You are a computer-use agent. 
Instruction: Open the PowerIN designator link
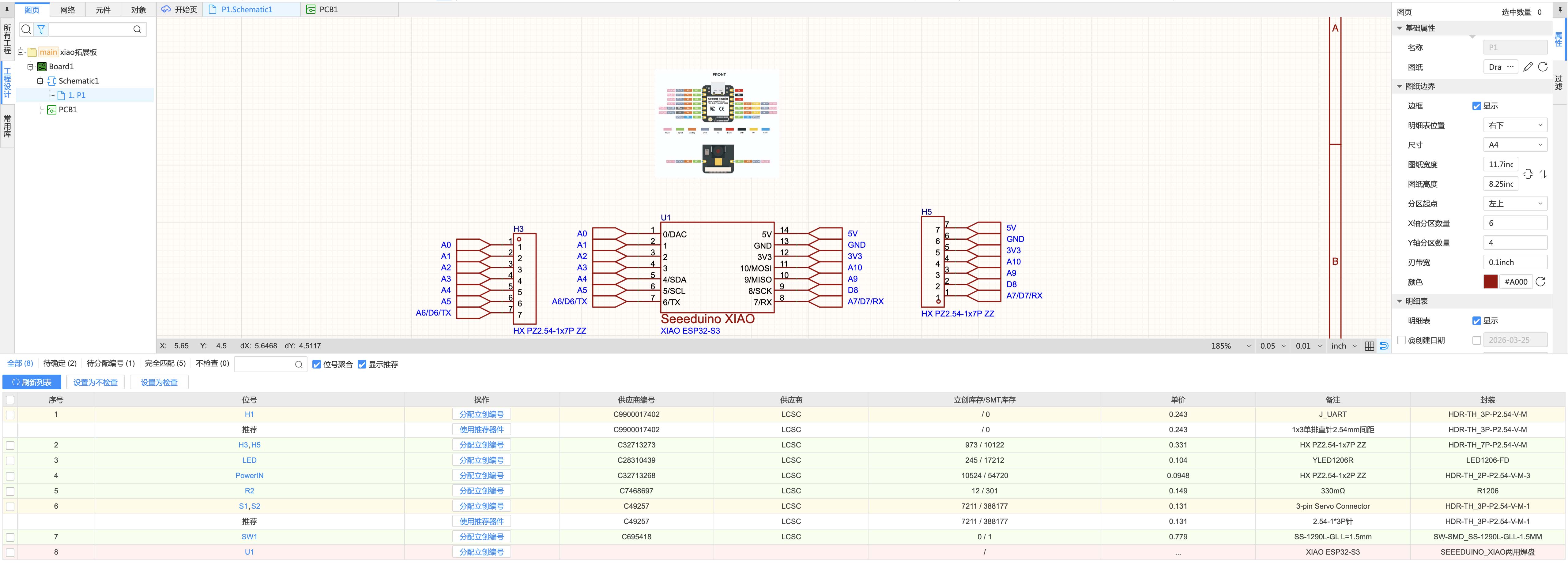click(x=250, y=476)
